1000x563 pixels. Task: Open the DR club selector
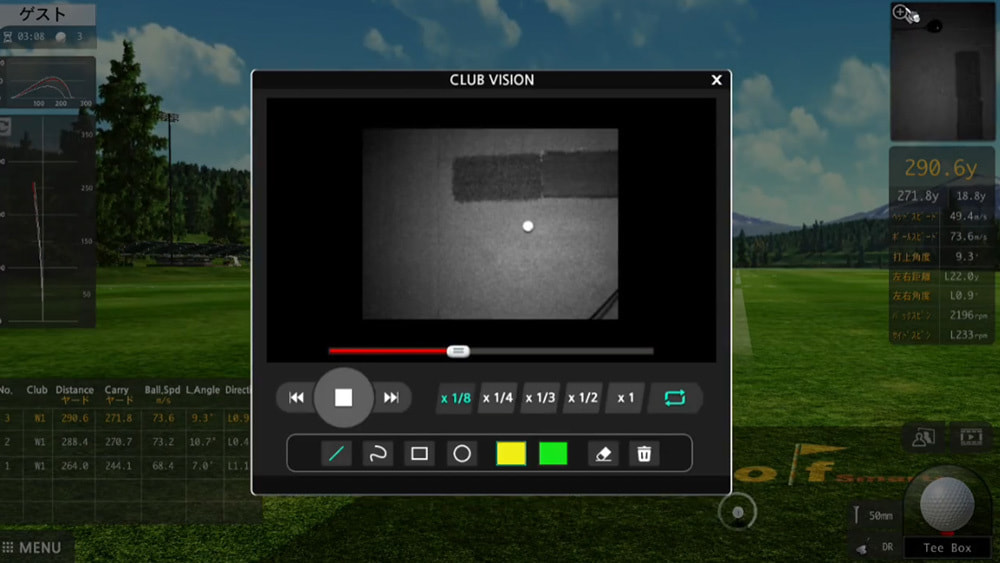pos(872,547)
